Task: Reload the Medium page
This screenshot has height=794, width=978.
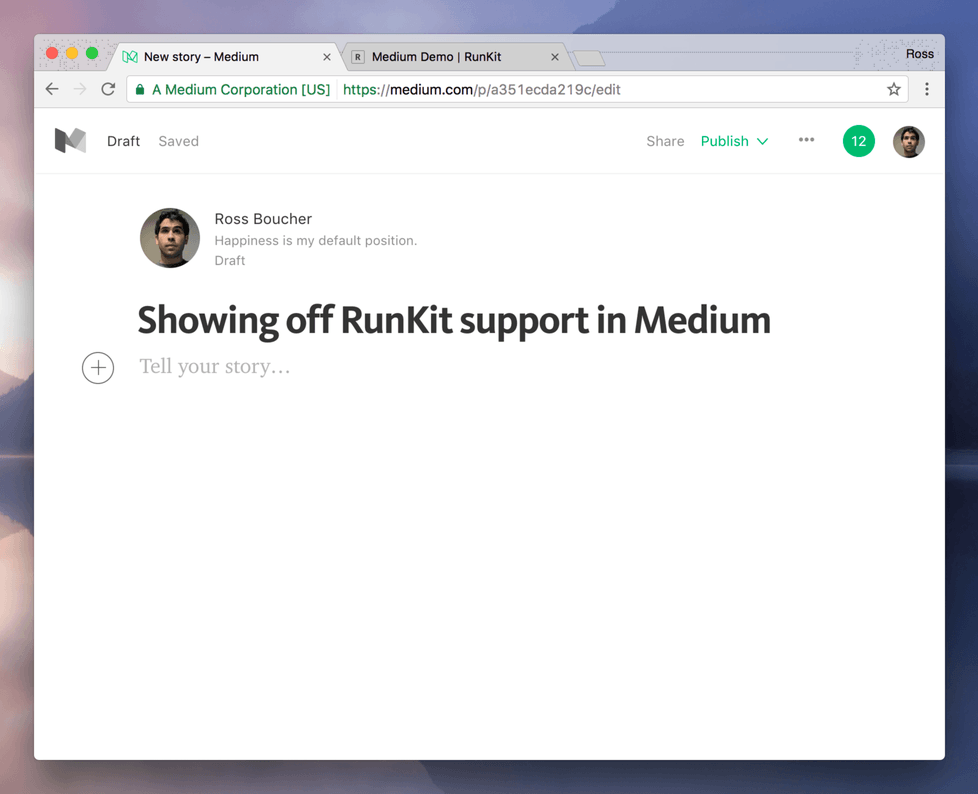Action: [109, 89]
